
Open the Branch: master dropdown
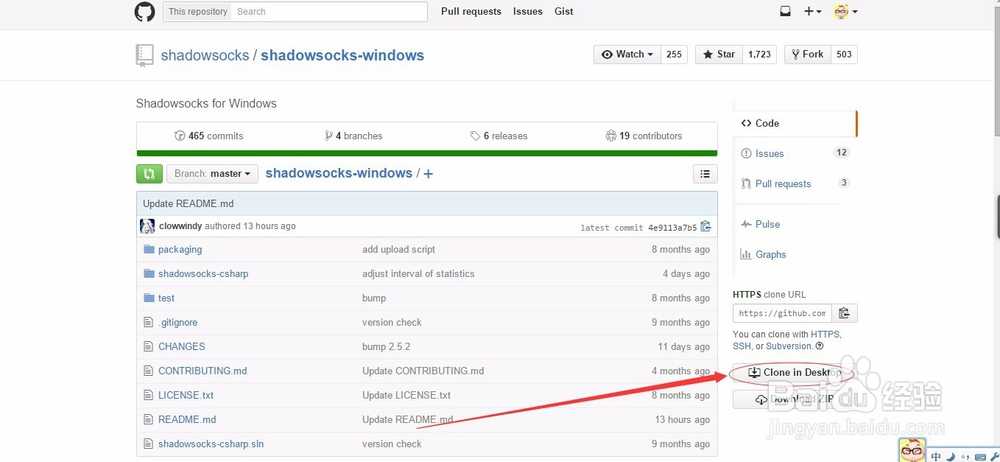coord(212,174)
